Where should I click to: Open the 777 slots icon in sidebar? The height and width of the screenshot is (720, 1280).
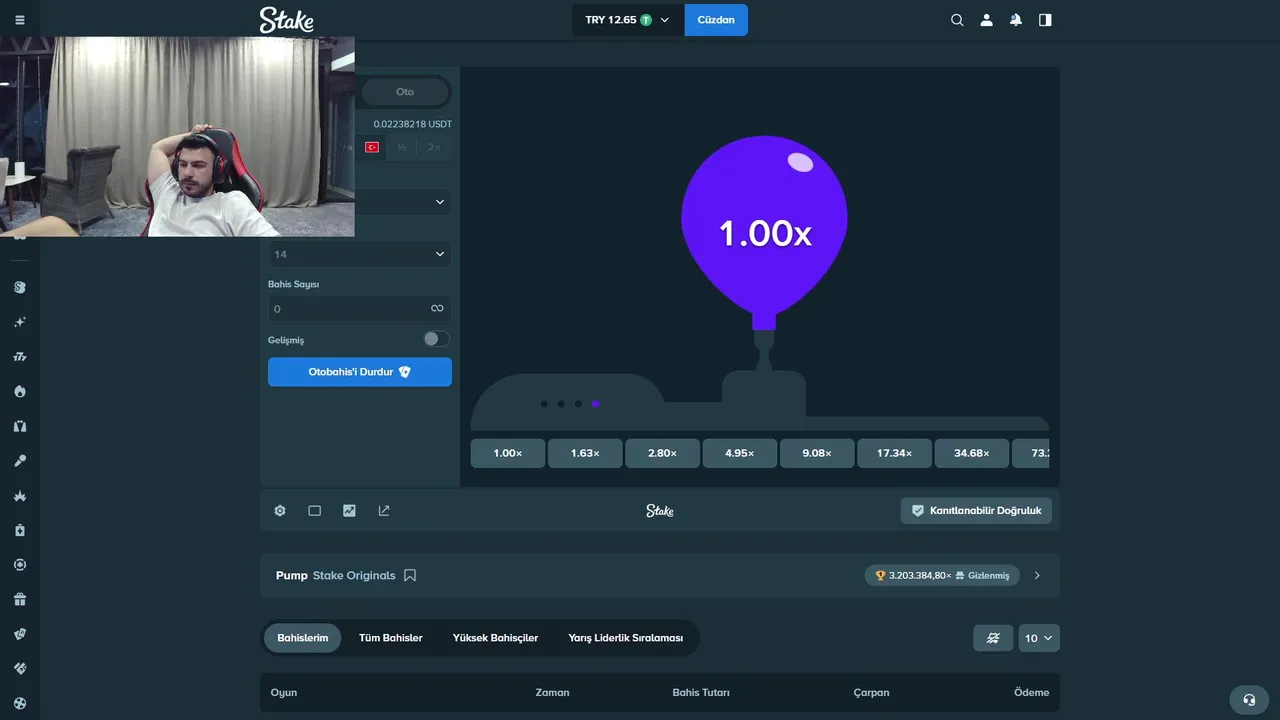(20, 357)
